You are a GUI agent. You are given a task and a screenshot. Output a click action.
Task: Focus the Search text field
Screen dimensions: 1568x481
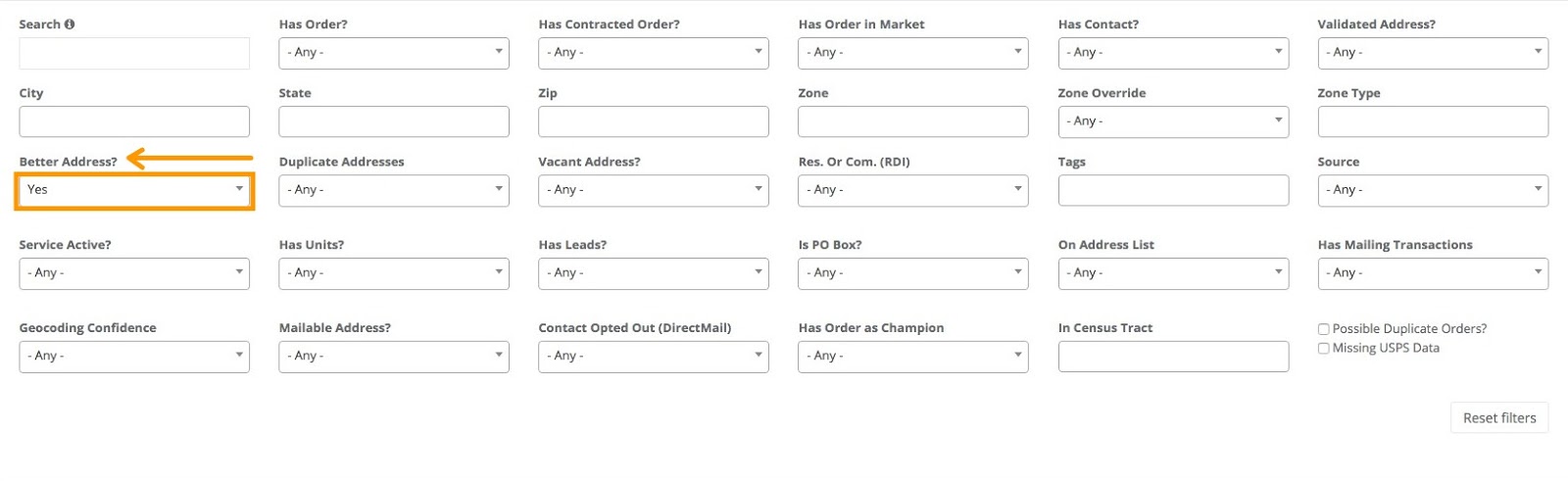(134, 53)
